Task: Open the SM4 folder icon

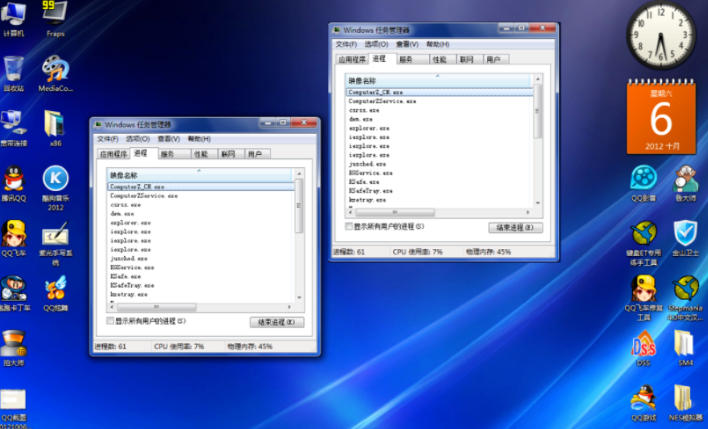Action: pyautogui.click(x=685, y=344)
